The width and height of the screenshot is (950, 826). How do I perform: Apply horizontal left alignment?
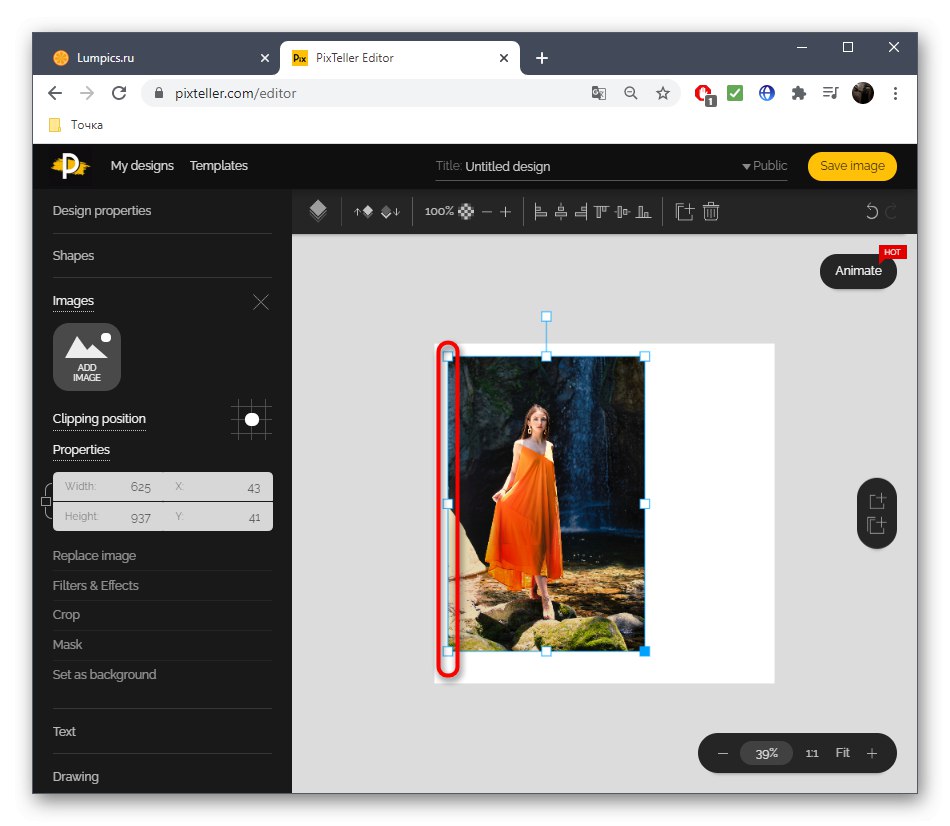(x=539, y=211)
